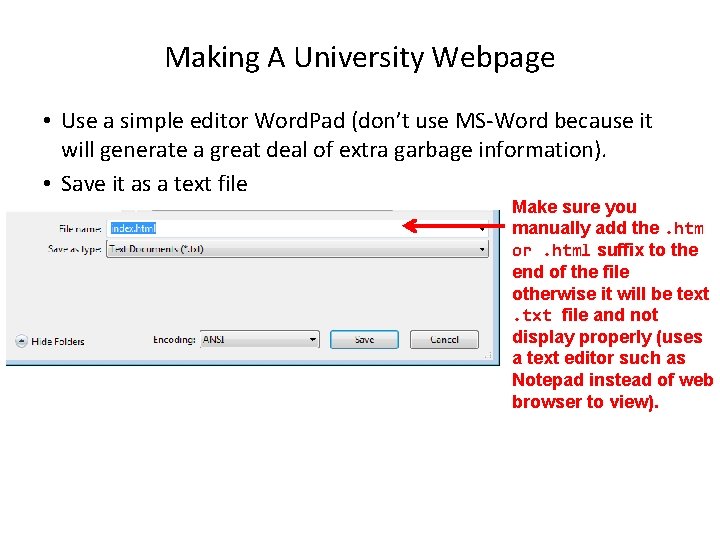The width and height of the screenshot is (720, 540).
Task: Open the Encoding ANSI dropdown
Action: pos(259,339)
